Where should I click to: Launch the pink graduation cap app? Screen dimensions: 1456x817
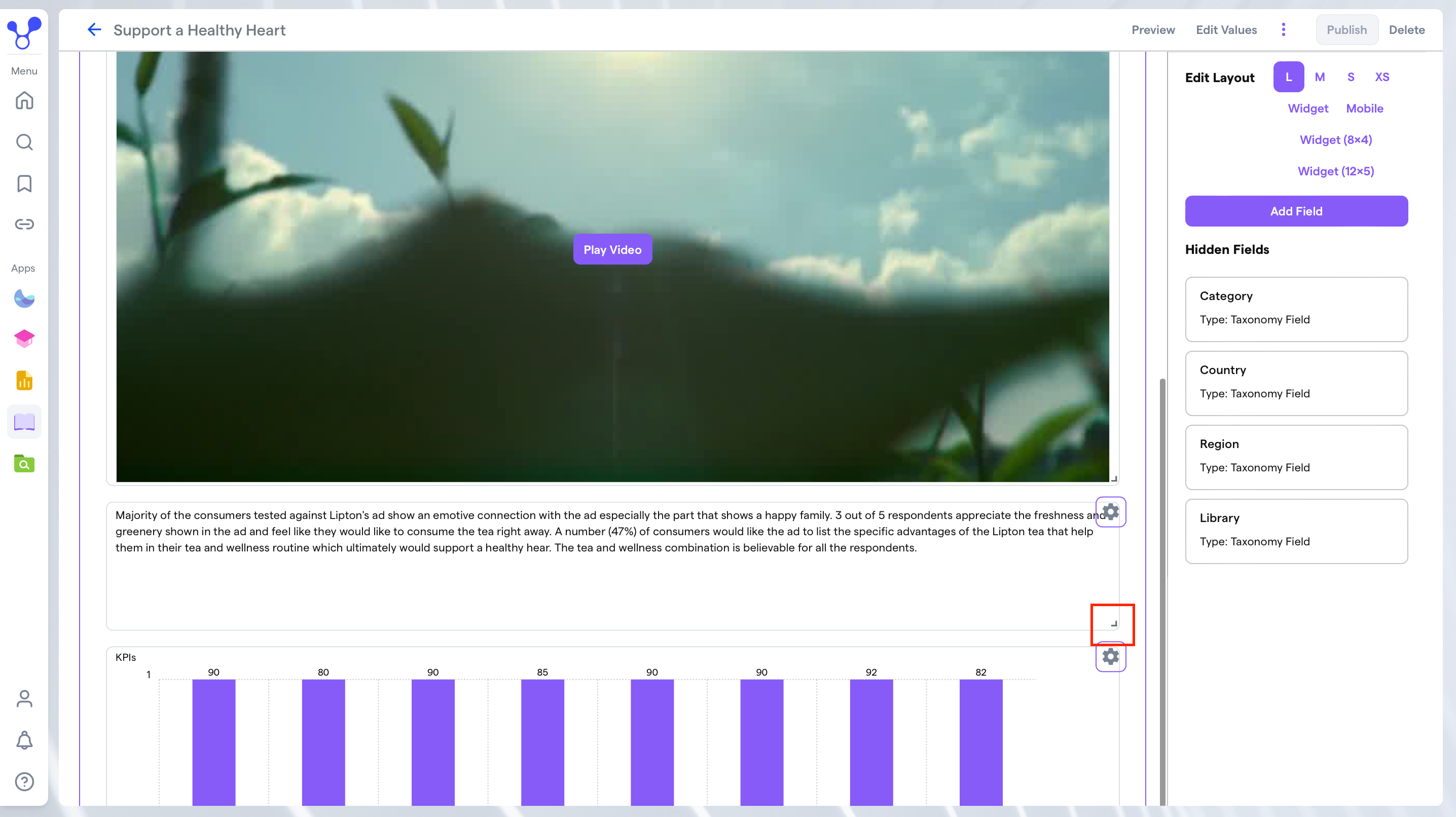[x=24, y=339]
